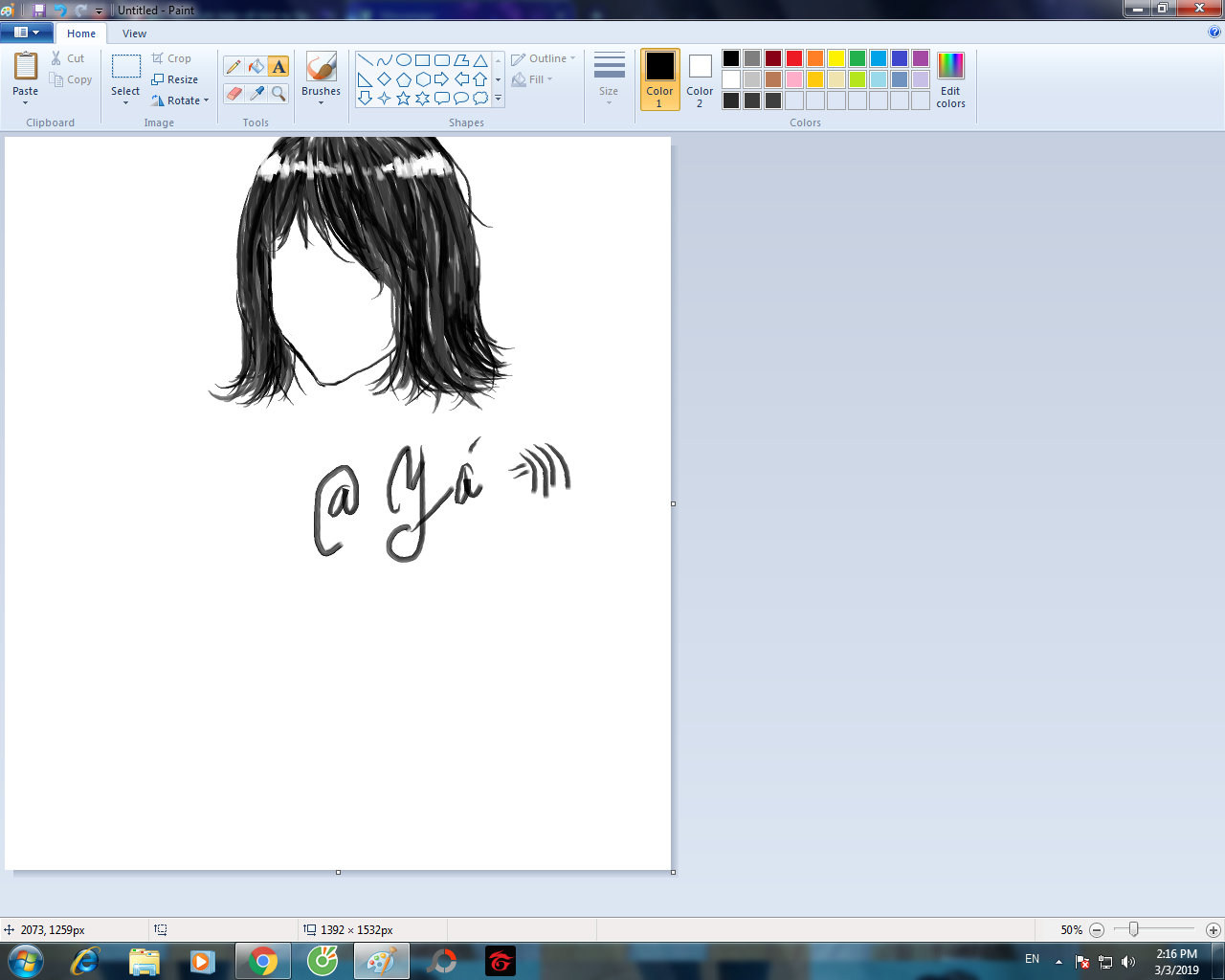Open Google Chrome from the taskbar
This screenshot has height=980, width=1225.
coord(262,960)
